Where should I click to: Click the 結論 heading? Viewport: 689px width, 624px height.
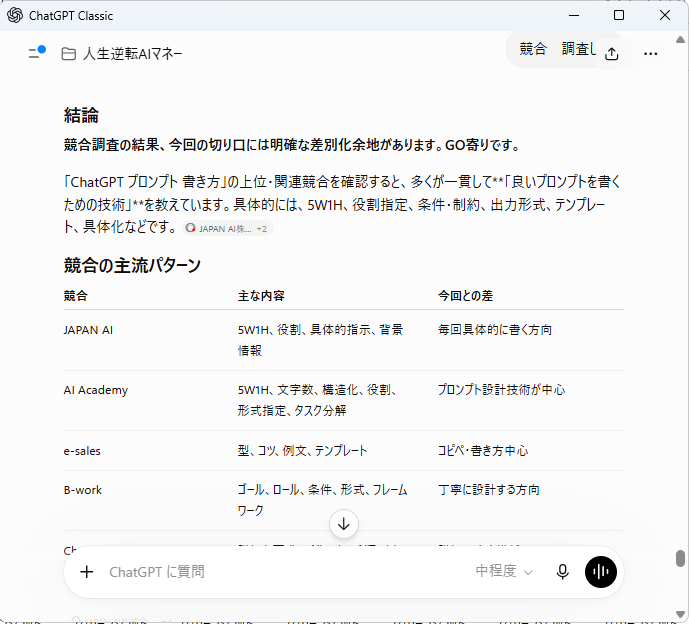pyautogui.click(x=81, y=115)
